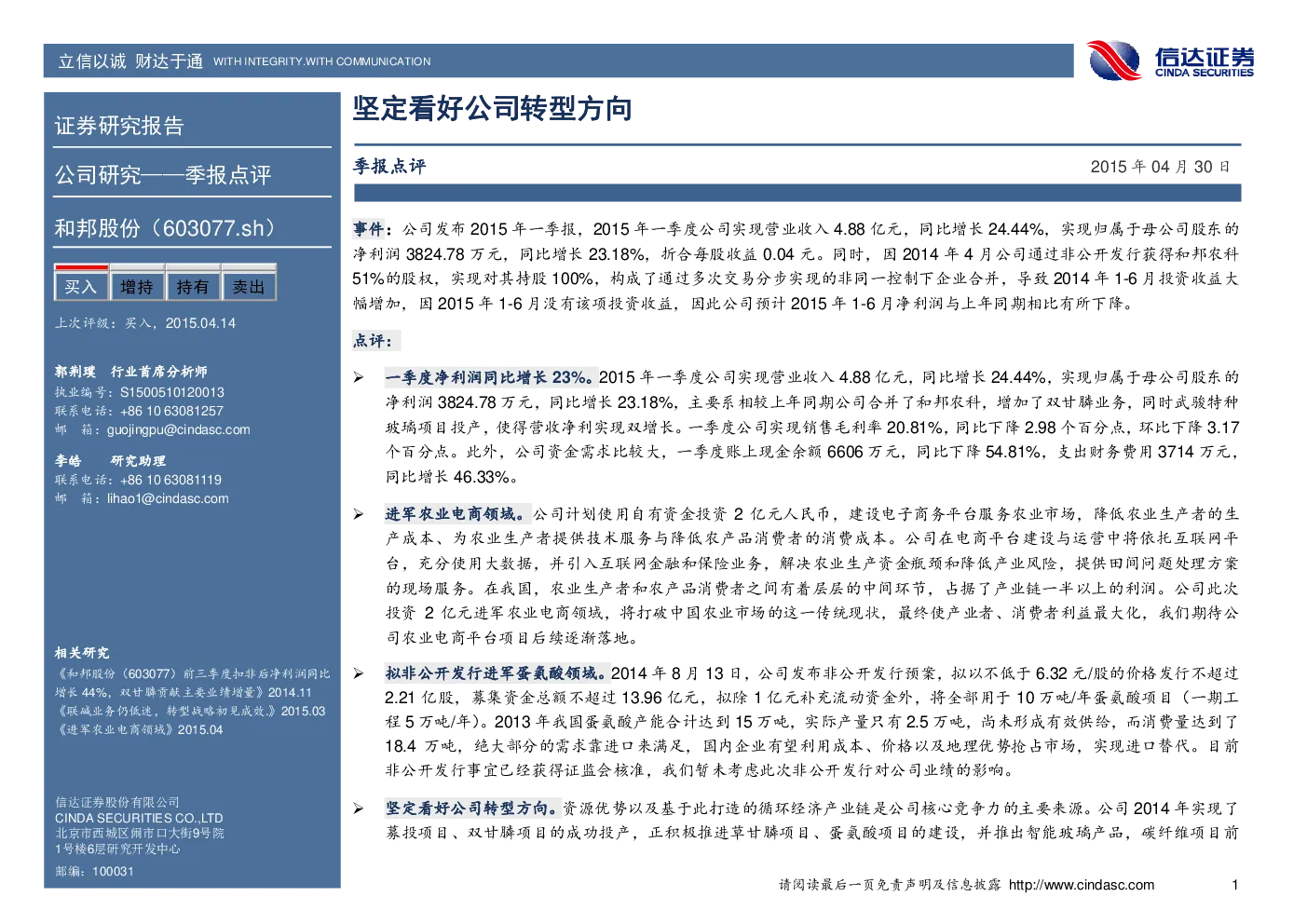
Task: Select the 增持 rating box
Action: (x=137, y=287)
